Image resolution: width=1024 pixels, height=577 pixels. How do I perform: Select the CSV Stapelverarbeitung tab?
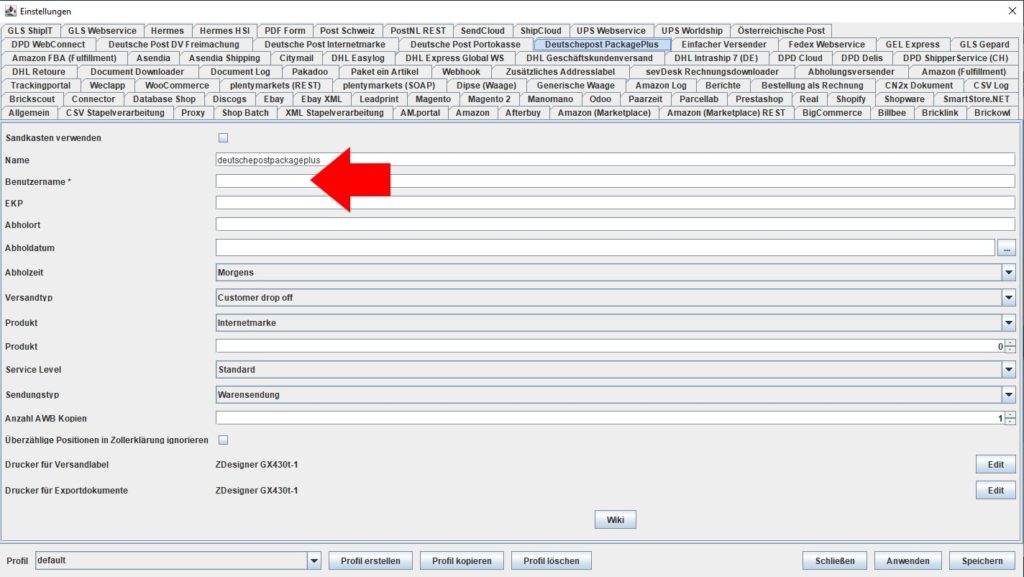(x=115, y=113)
